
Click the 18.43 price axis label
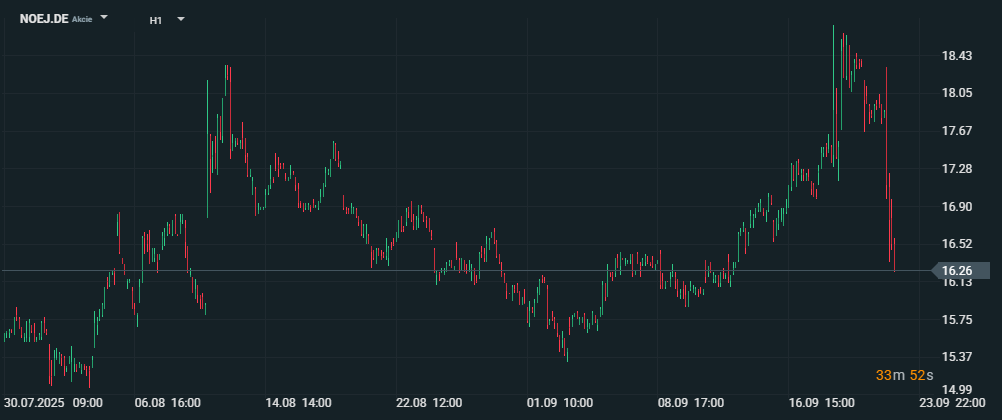[957, 56]
